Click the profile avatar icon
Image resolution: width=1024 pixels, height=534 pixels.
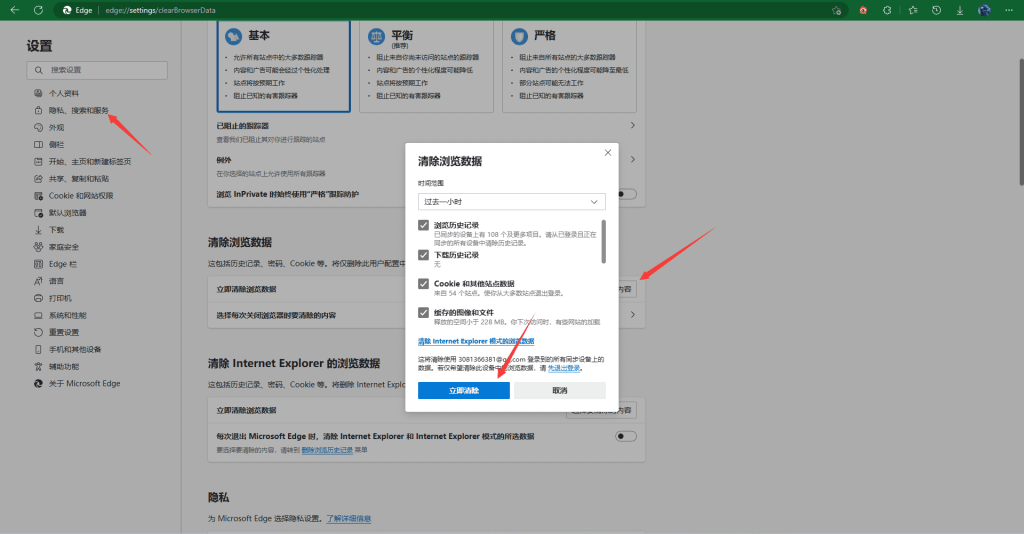[x=984, y=10]
